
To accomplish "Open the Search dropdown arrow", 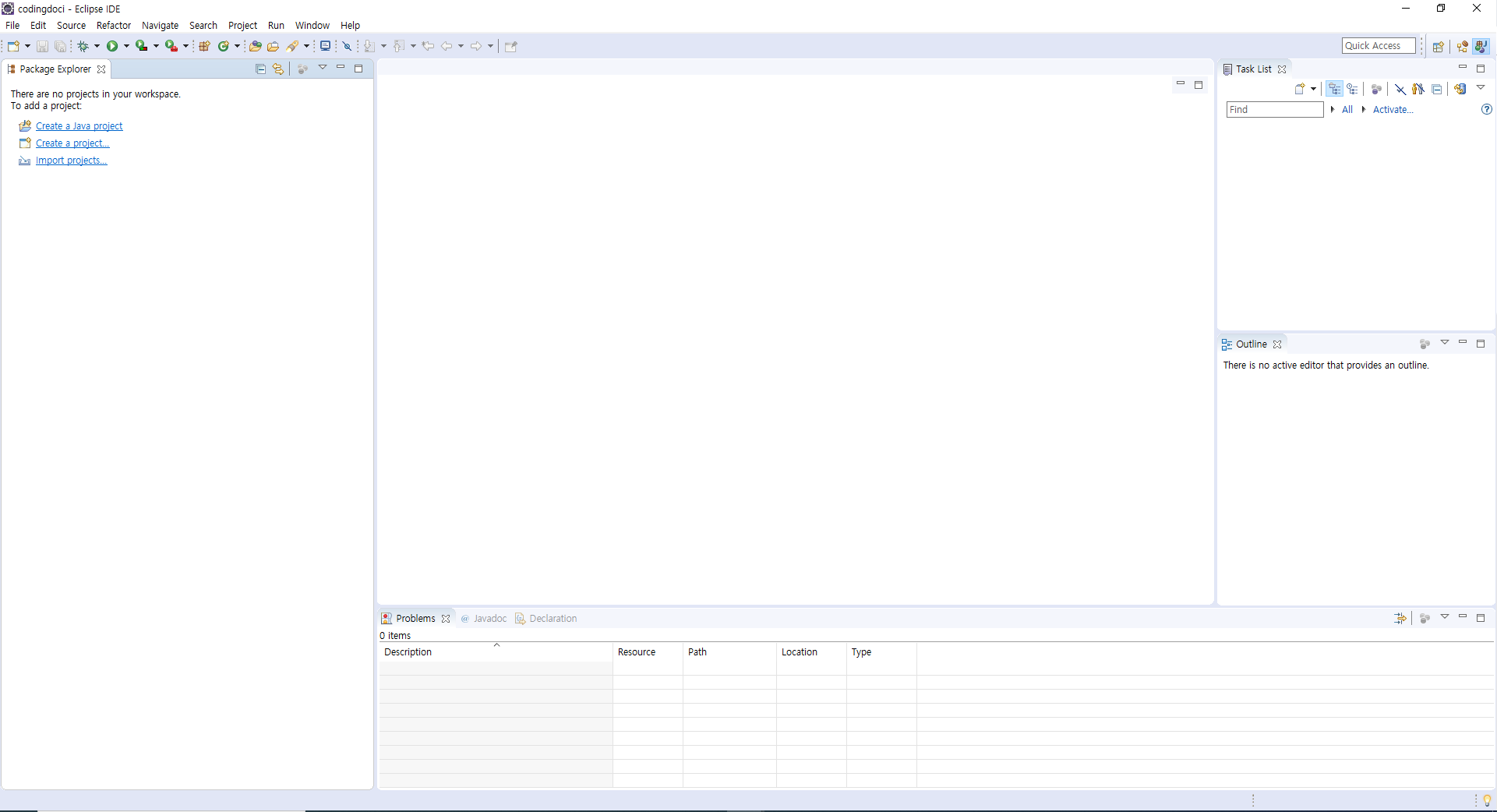I will (x=306, y=46).
